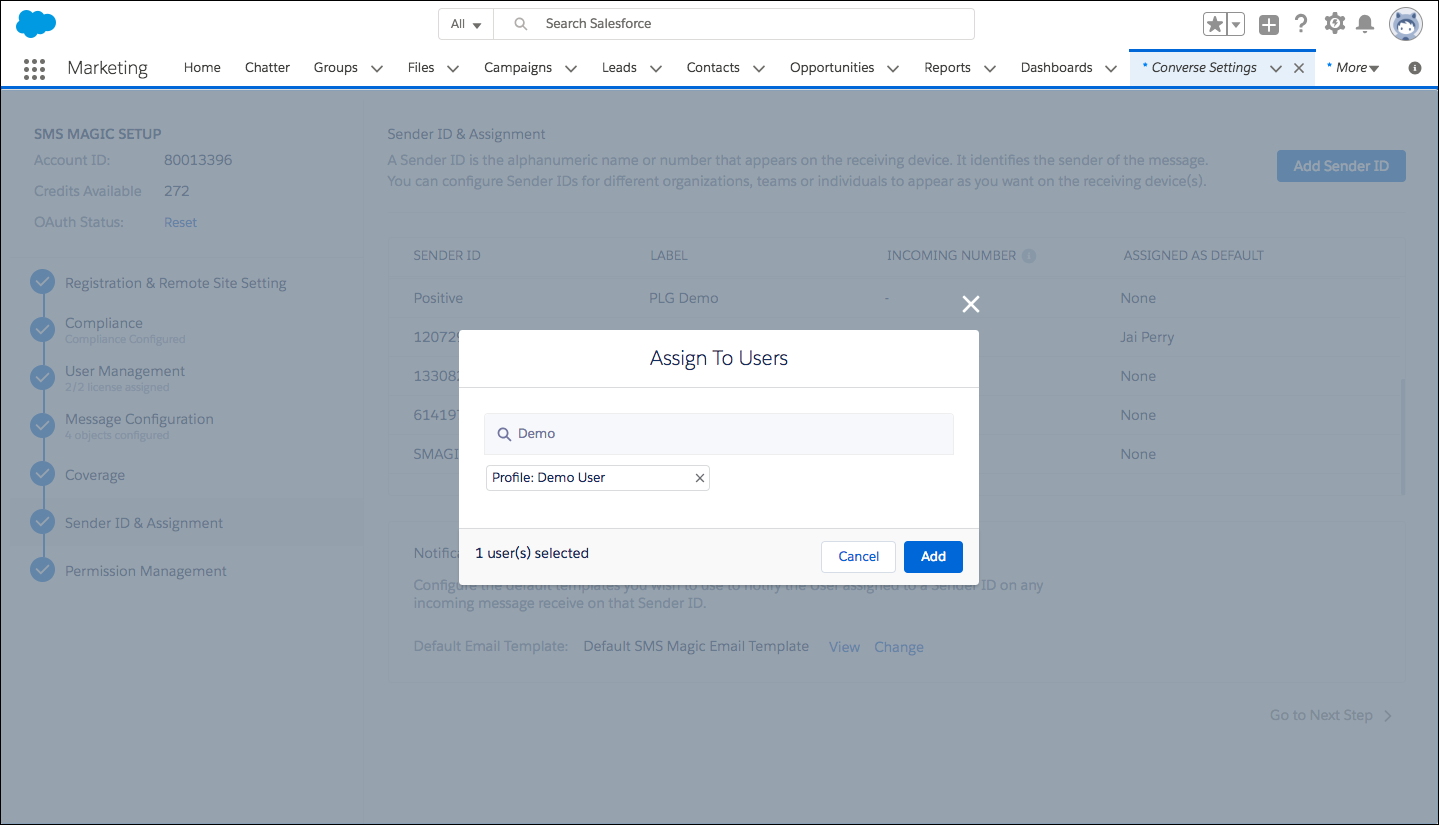Go to the Home tab
The width and height of the screenshot is (1439, 825).
[202, 68]
